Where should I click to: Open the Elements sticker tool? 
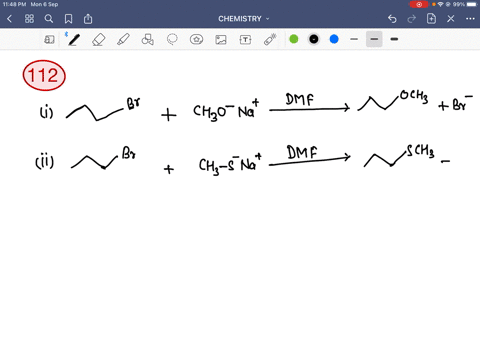point(196,39)
